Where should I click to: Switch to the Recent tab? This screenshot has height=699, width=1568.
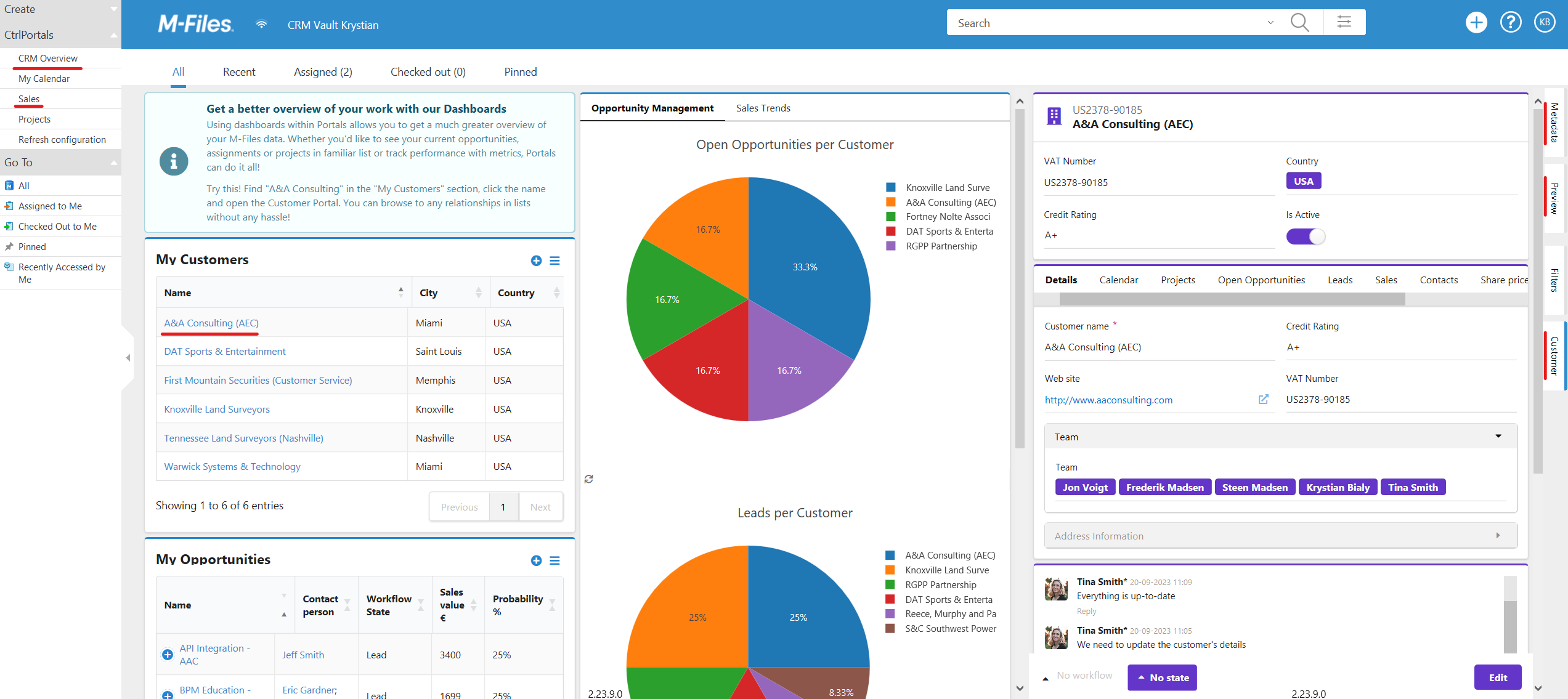coord(239,72)
